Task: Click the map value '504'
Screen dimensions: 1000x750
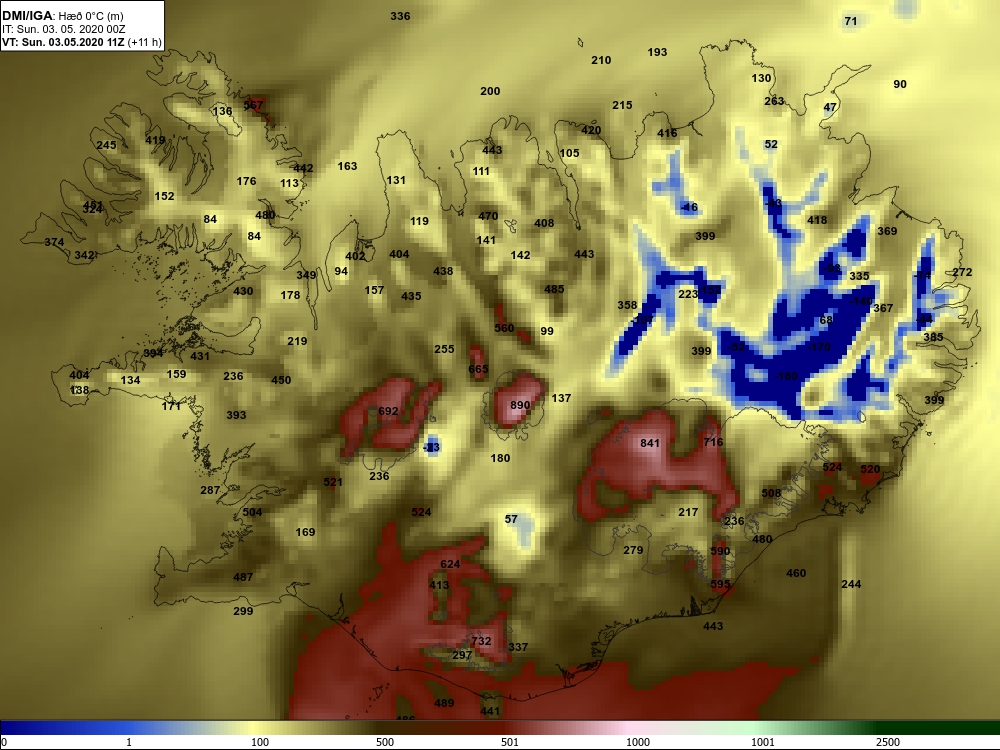Action: point(252,511)
